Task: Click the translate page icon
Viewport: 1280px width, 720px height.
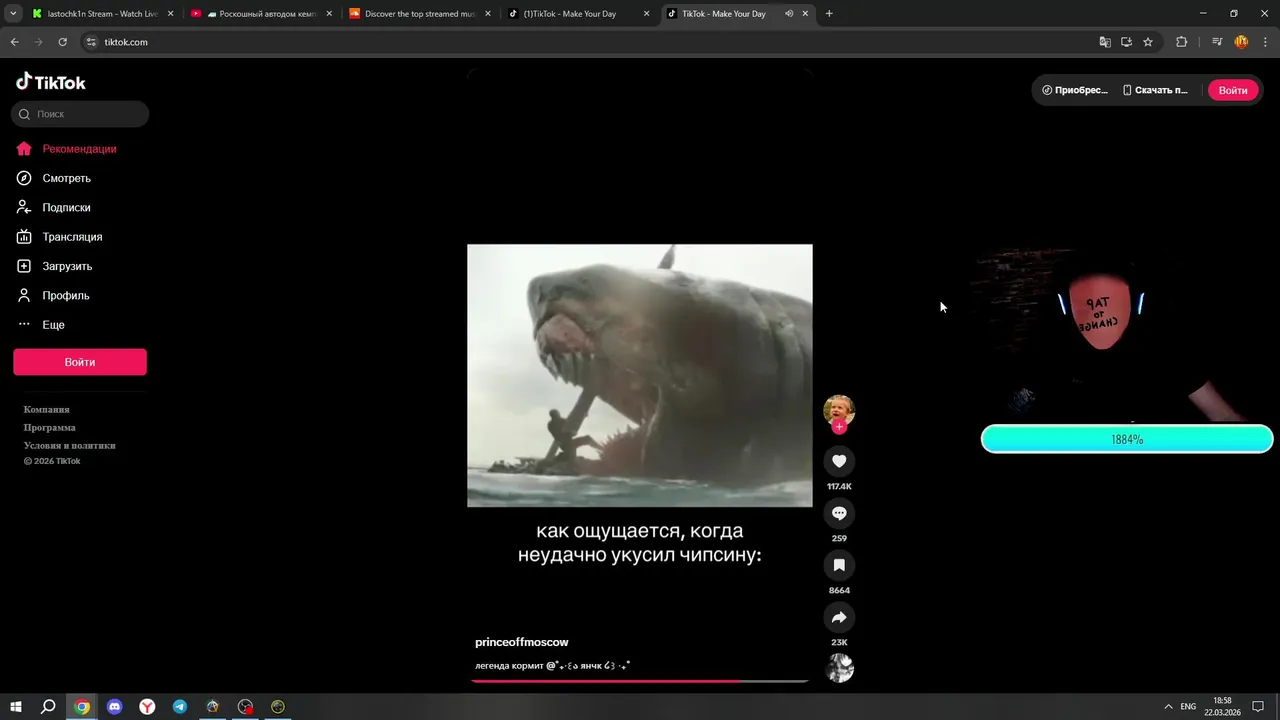Action: (x=1105, y=42)
